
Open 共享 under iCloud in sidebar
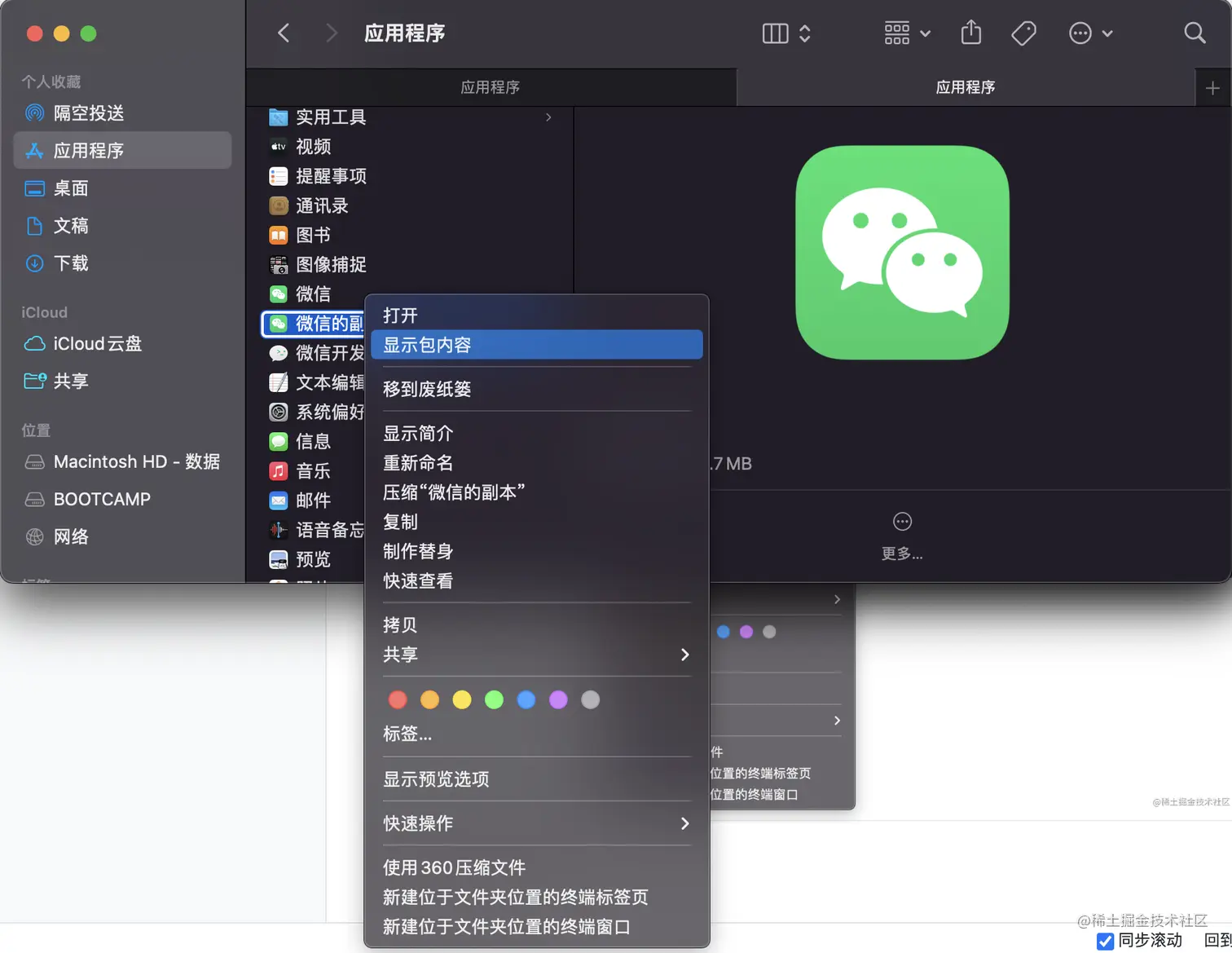tap(123, 382)
